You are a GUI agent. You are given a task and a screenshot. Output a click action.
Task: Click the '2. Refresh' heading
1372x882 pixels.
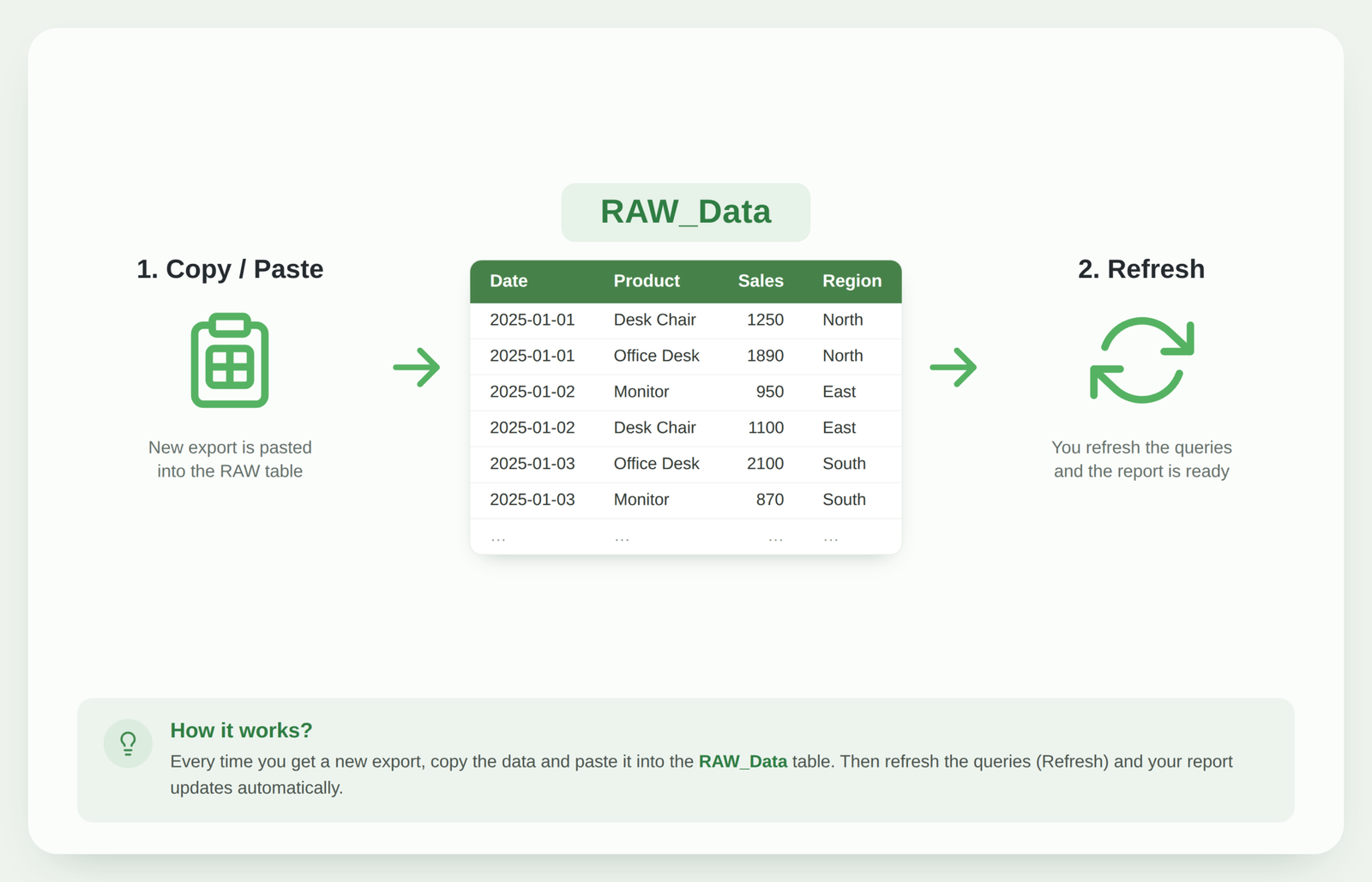(x=1141, y=269)
